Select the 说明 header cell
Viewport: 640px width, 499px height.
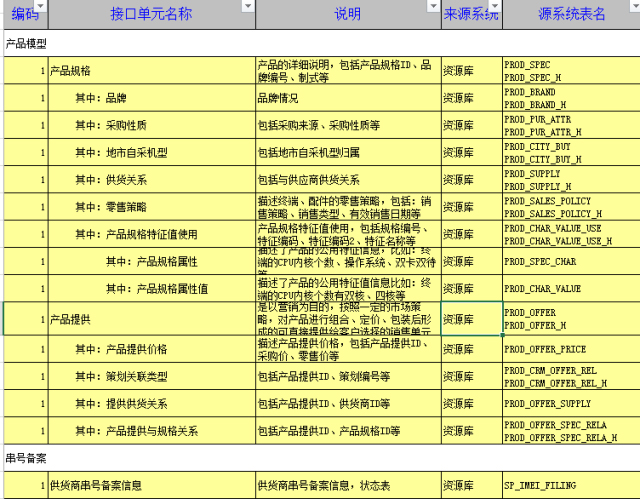[x=349, y=14]
